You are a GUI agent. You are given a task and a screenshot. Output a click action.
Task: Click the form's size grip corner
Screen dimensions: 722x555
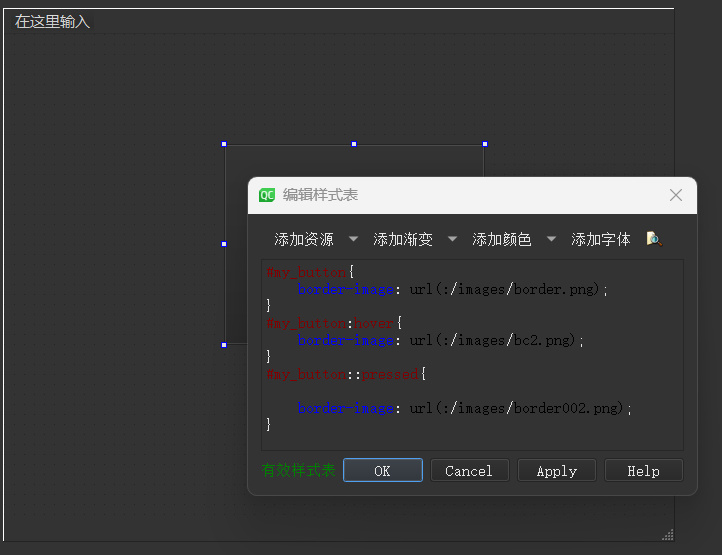tap(668, 535)
